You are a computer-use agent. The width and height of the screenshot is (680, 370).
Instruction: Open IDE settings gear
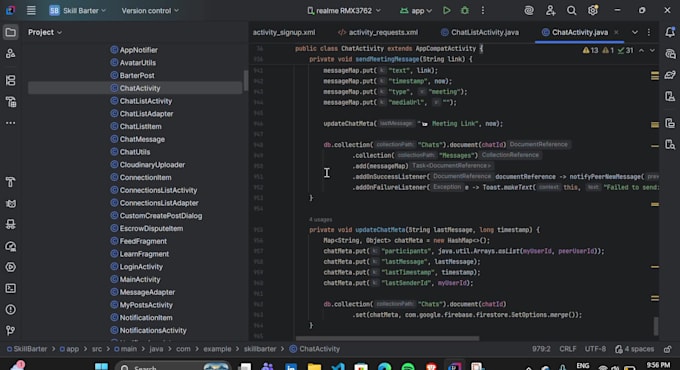[593, 10]
